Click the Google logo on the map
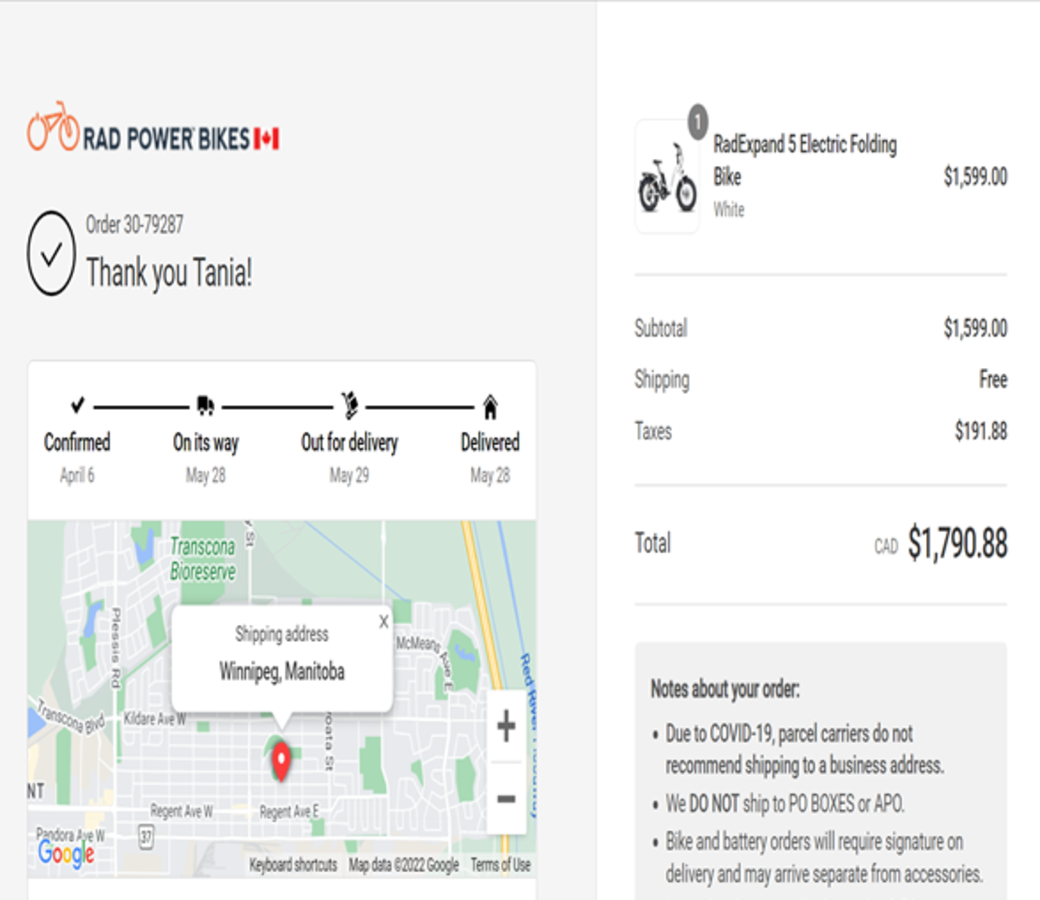Viewport: 1040px width, 900px height. coord(66,853)
